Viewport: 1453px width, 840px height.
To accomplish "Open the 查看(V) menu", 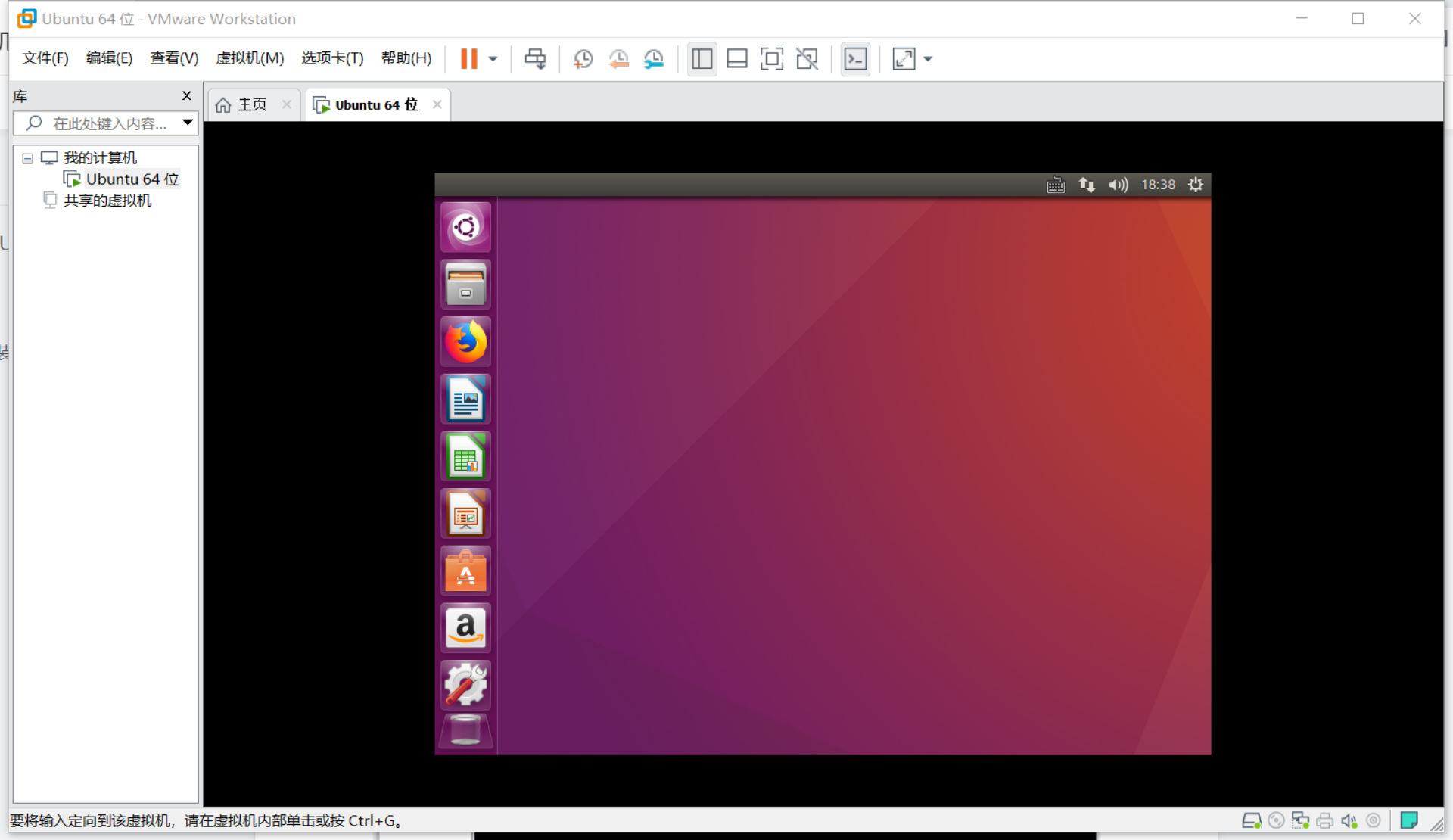I will point(174,58).
